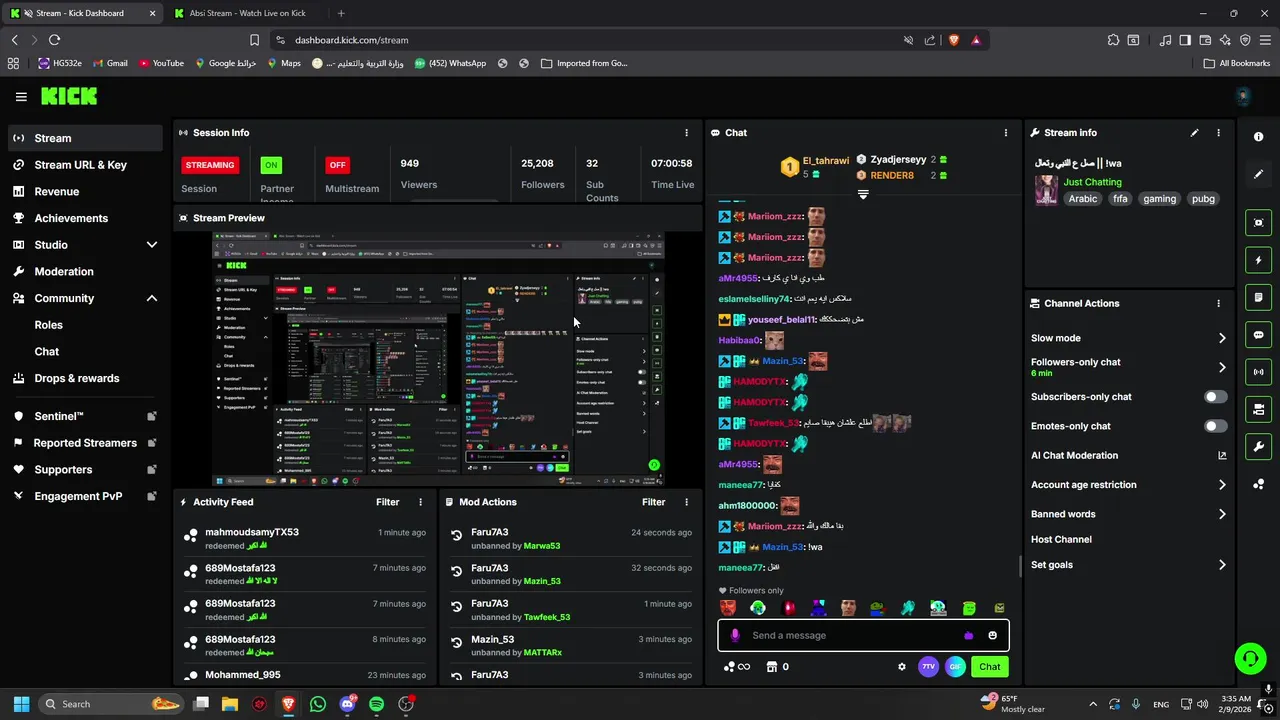Open Spotify from the taskbar
The width and height of the screenshot is (1280, 720).
click(x=376, y=704)
